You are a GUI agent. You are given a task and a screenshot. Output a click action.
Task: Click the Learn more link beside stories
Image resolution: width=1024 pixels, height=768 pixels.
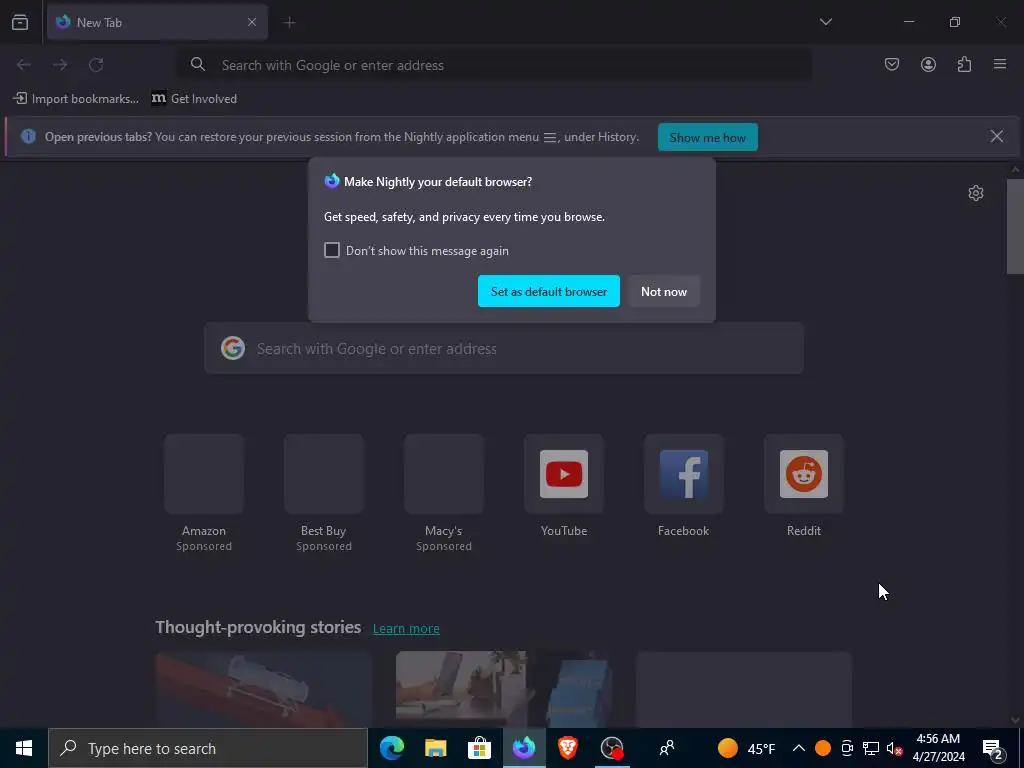point(406,628)
